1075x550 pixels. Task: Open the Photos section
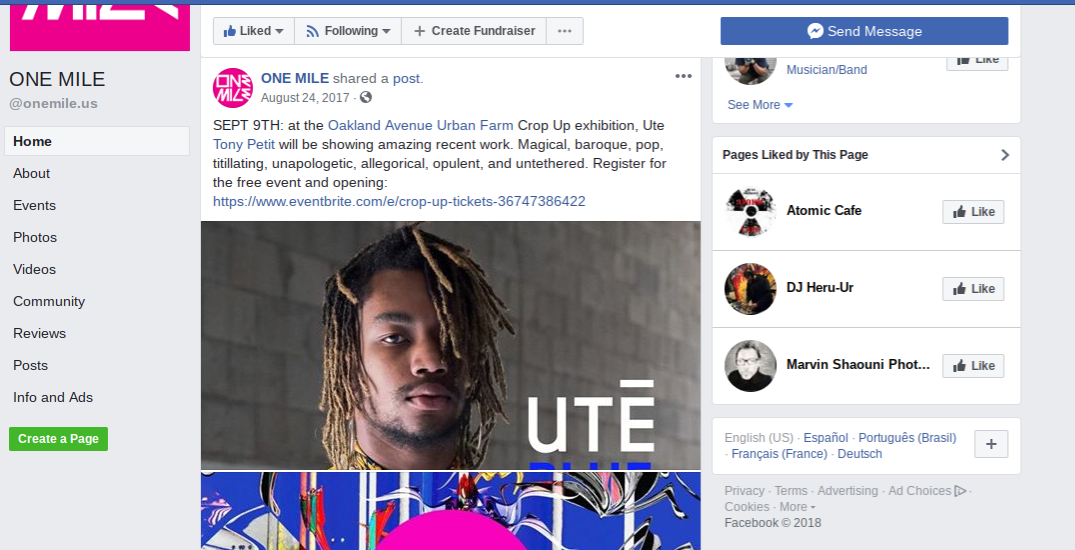pyautogui.click(x=35, y=237)
